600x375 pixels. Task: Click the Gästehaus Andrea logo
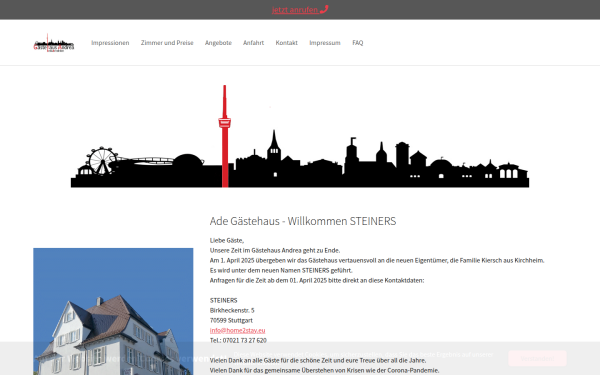pos(54,43)
